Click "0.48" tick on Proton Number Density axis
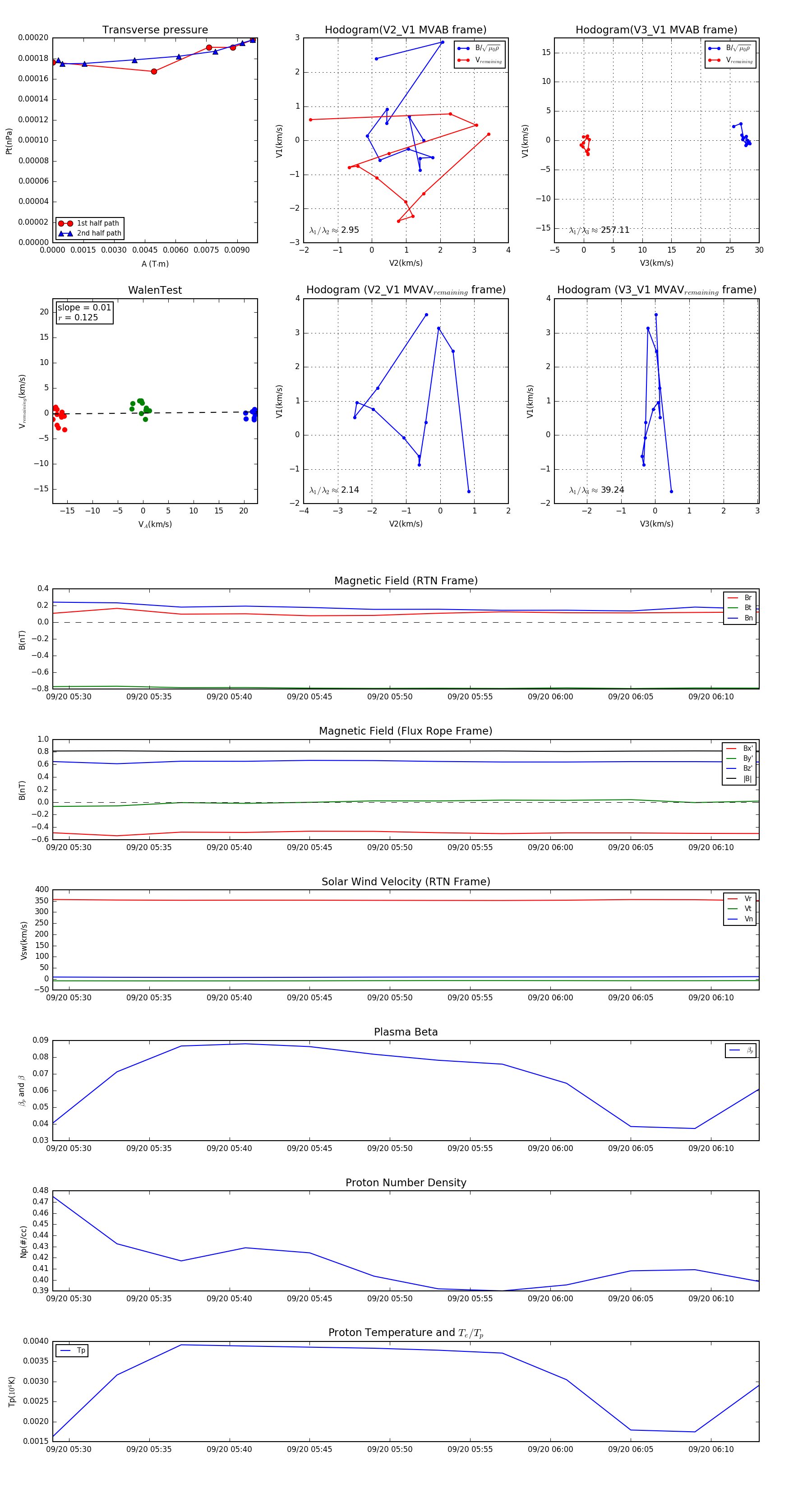Viewport: 812px width, 1489px height. pos(41,1190)
